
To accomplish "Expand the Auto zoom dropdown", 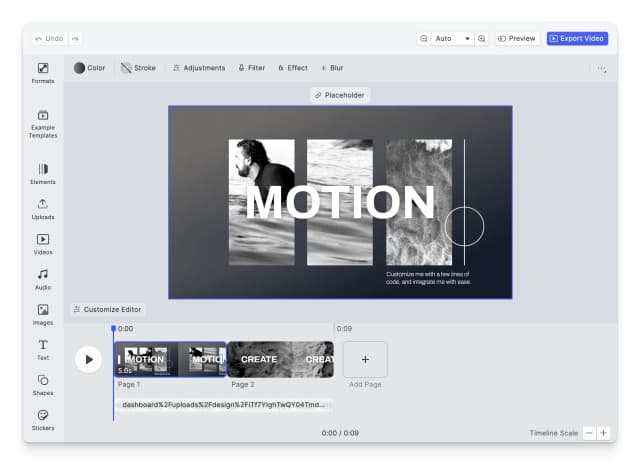I will coord(452,38).
